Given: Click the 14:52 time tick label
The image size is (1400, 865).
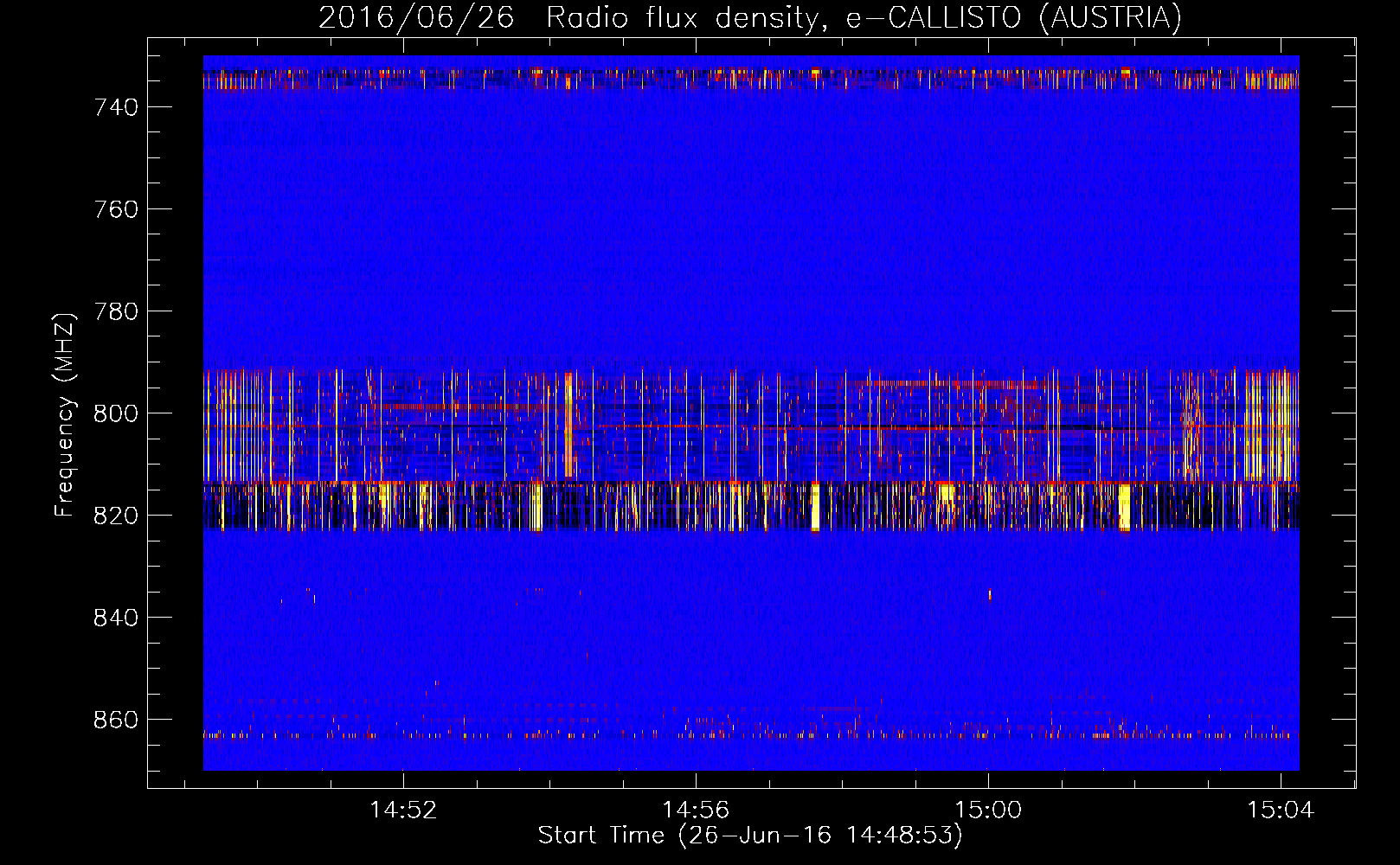Looking at the screenshot, I should 403,811.
